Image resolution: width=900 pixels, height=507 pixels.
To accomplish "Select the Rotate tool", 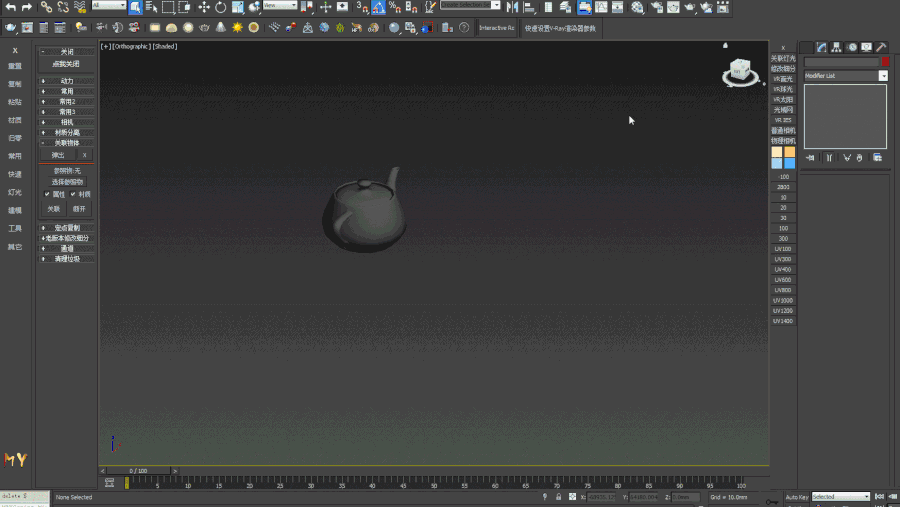I will pos(220,7).
